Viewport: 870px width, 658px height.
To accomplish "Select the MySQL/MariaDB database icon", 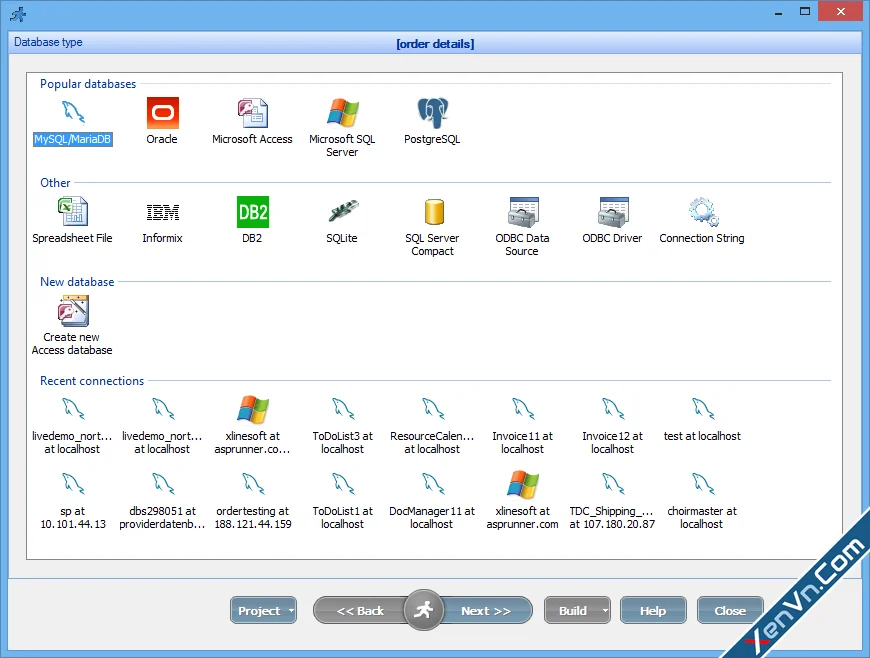I will (x=73, y=113).
